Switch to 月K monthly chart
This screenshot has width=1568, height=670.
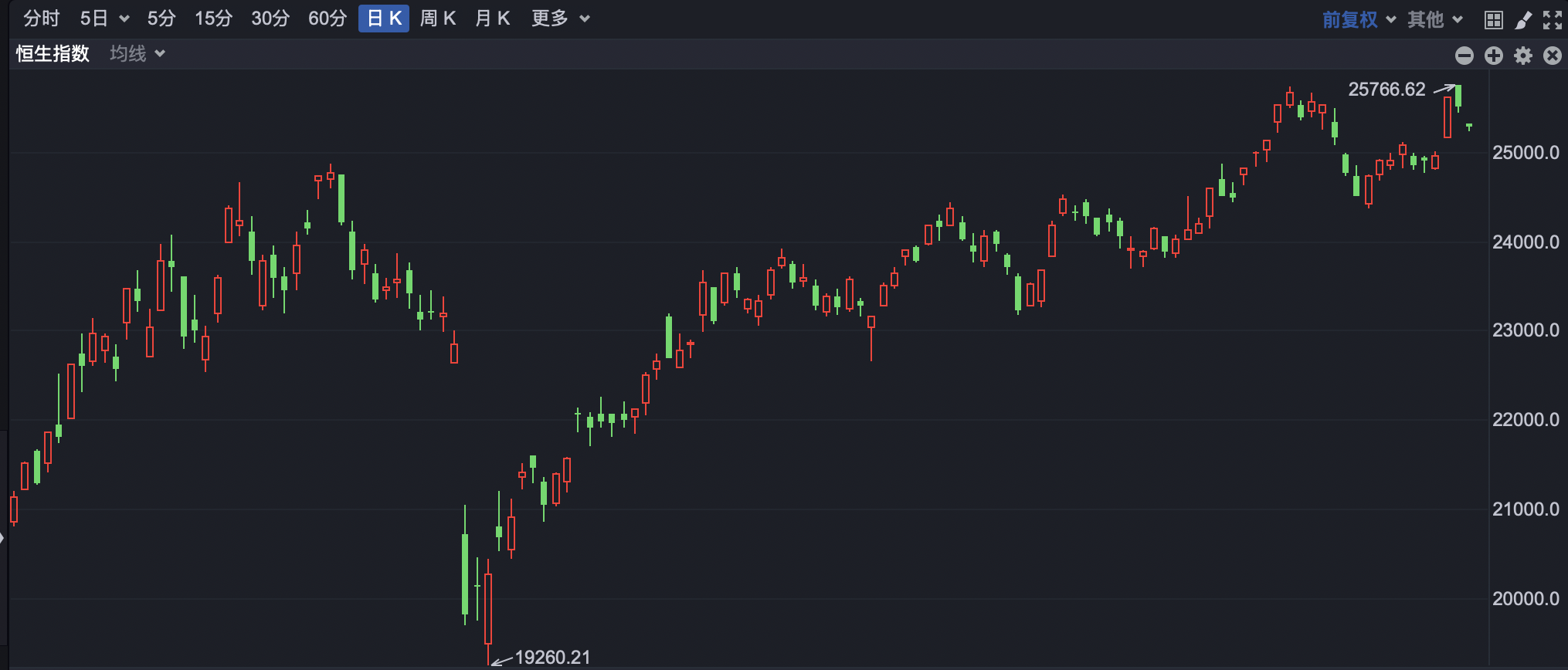(493, 19)
